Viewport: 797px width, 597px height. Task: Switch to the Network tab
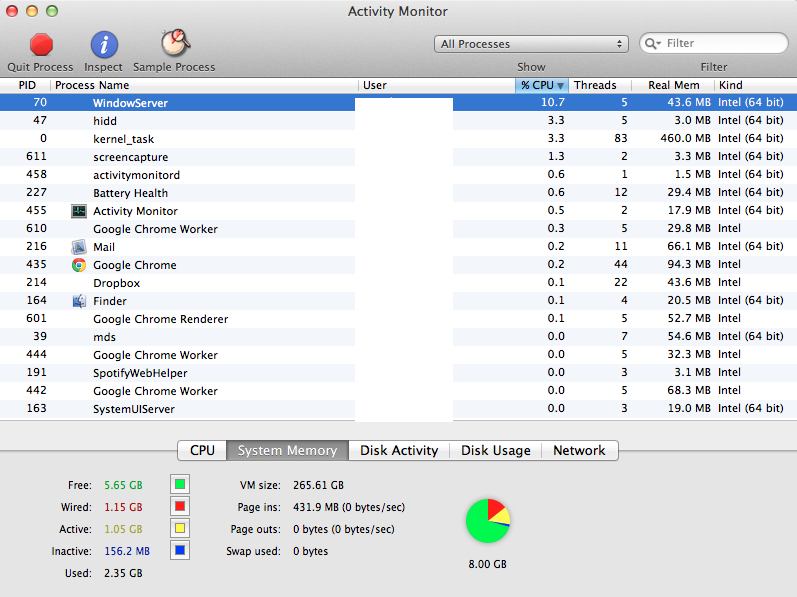pyautogui.click(x=579, y=451)
